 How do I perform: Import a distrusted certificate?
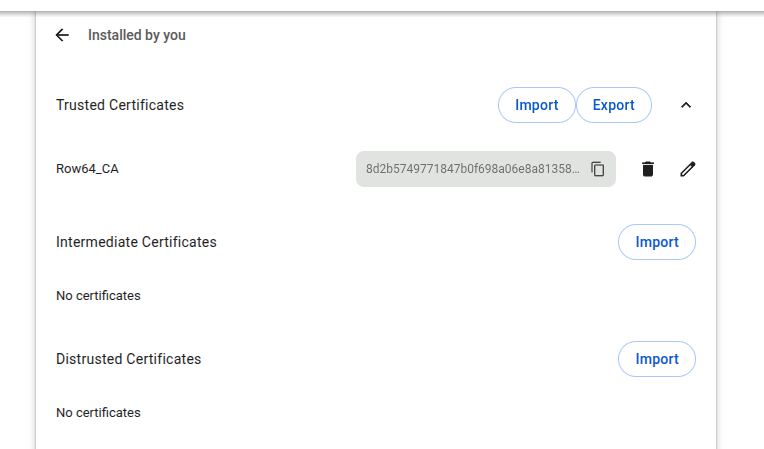point(656,359)
